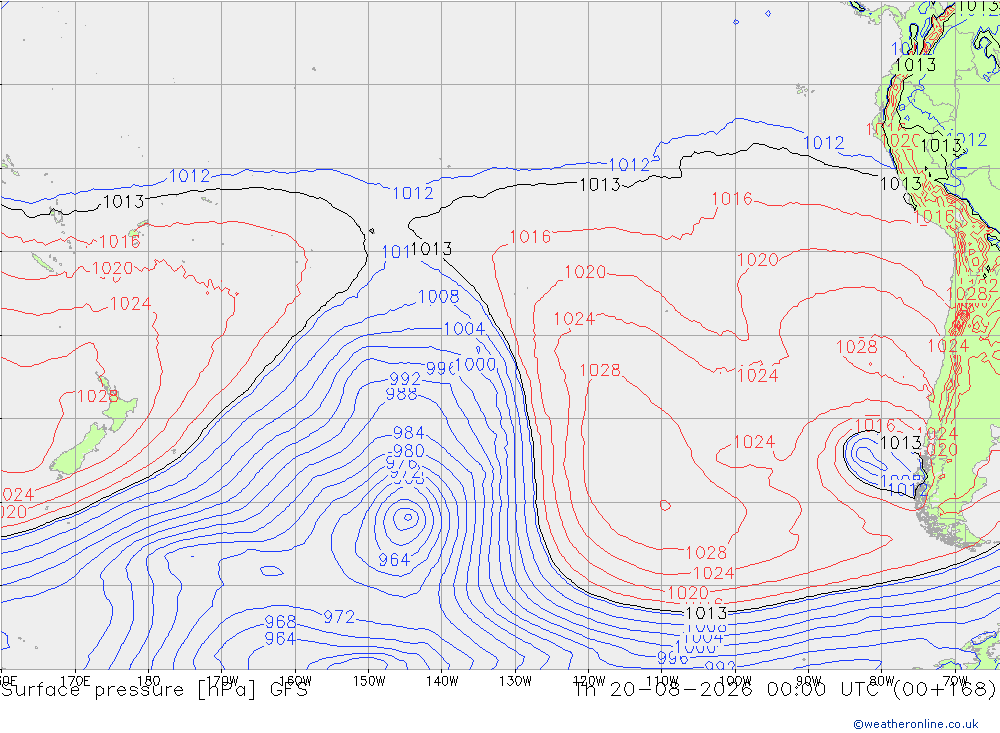
Task: Click the 130W longitude axis label
Action: pyautogui.click(x=515, y=681)
